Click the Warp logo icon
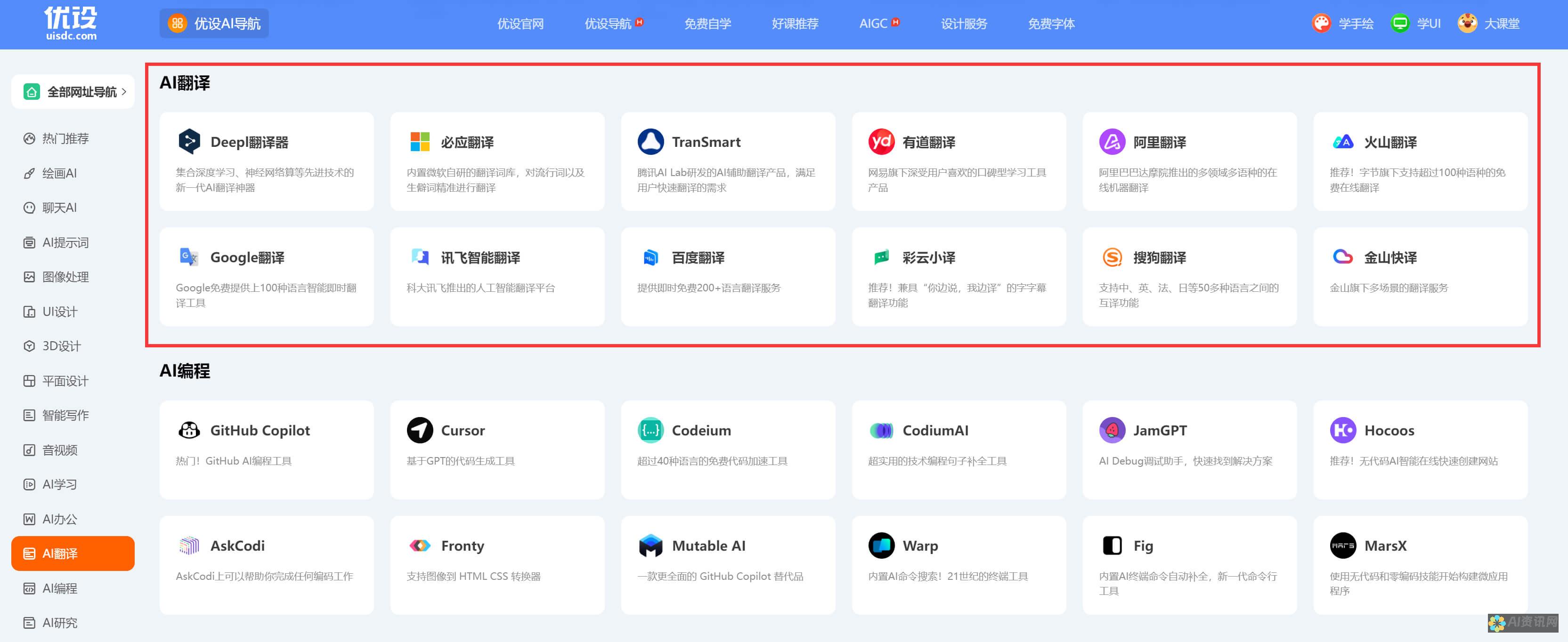1568x642 pixels. pyautogui.click(x=881, y=545)
